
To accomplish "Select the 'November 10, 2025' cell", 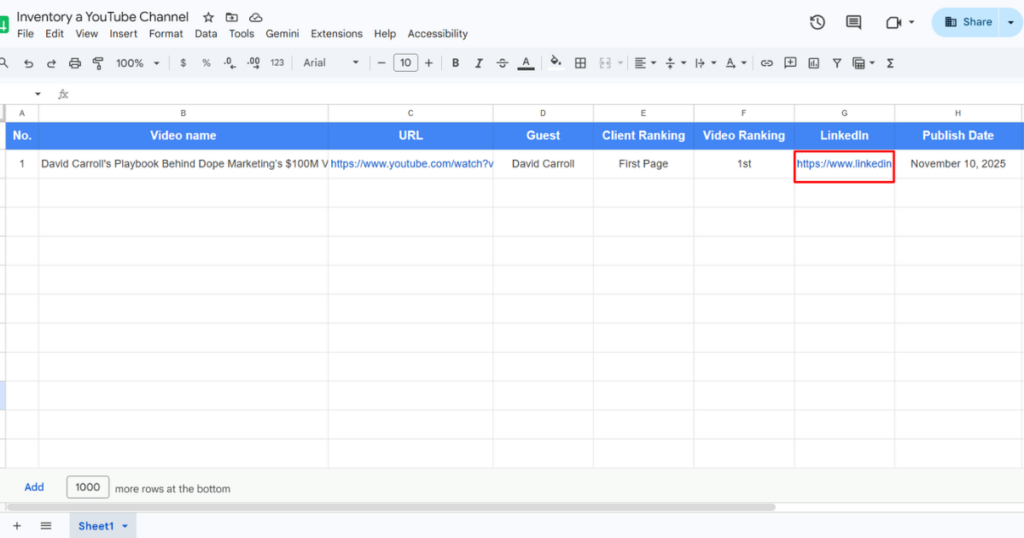I will [958, 164].
